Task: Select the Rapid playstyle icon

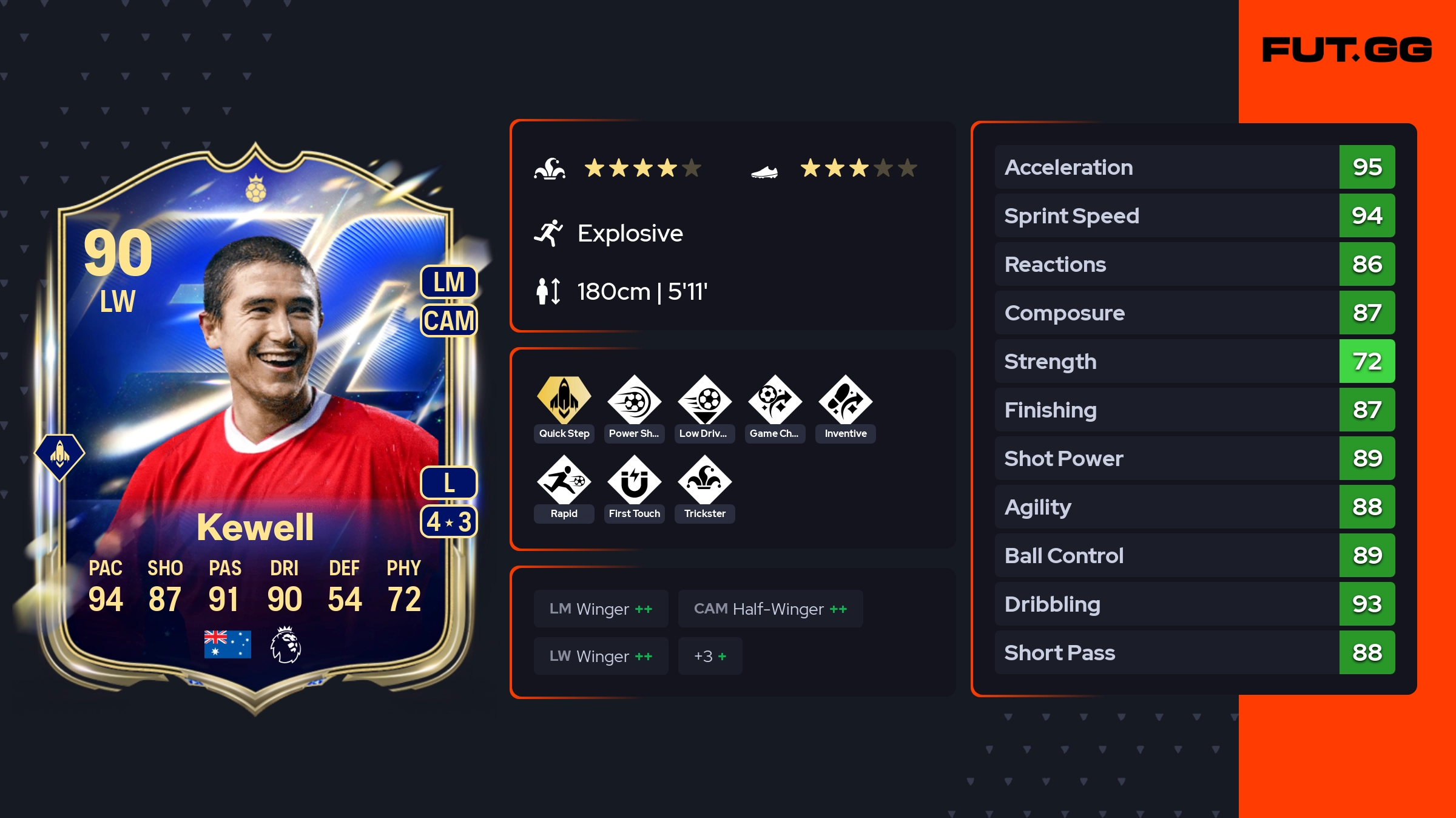Action: (564, 480)
